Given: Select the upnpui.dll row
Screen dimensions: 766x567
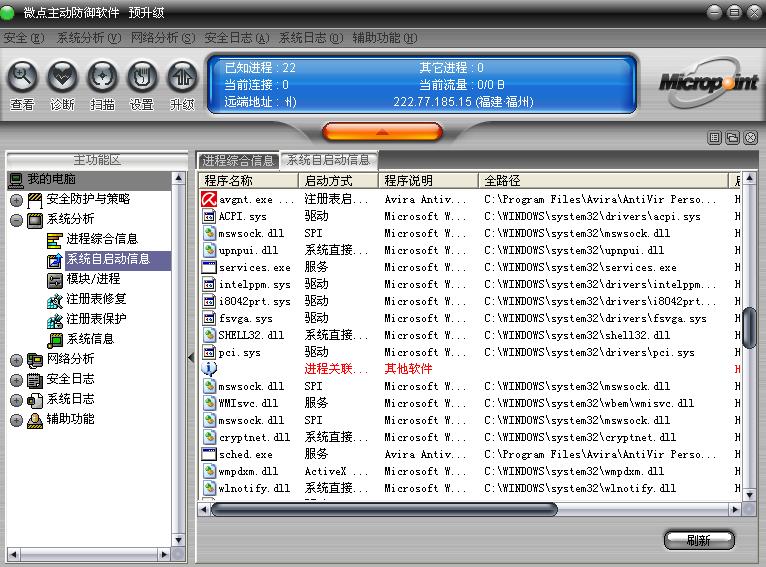Looking at the screenshot, I should click(469, 250).
